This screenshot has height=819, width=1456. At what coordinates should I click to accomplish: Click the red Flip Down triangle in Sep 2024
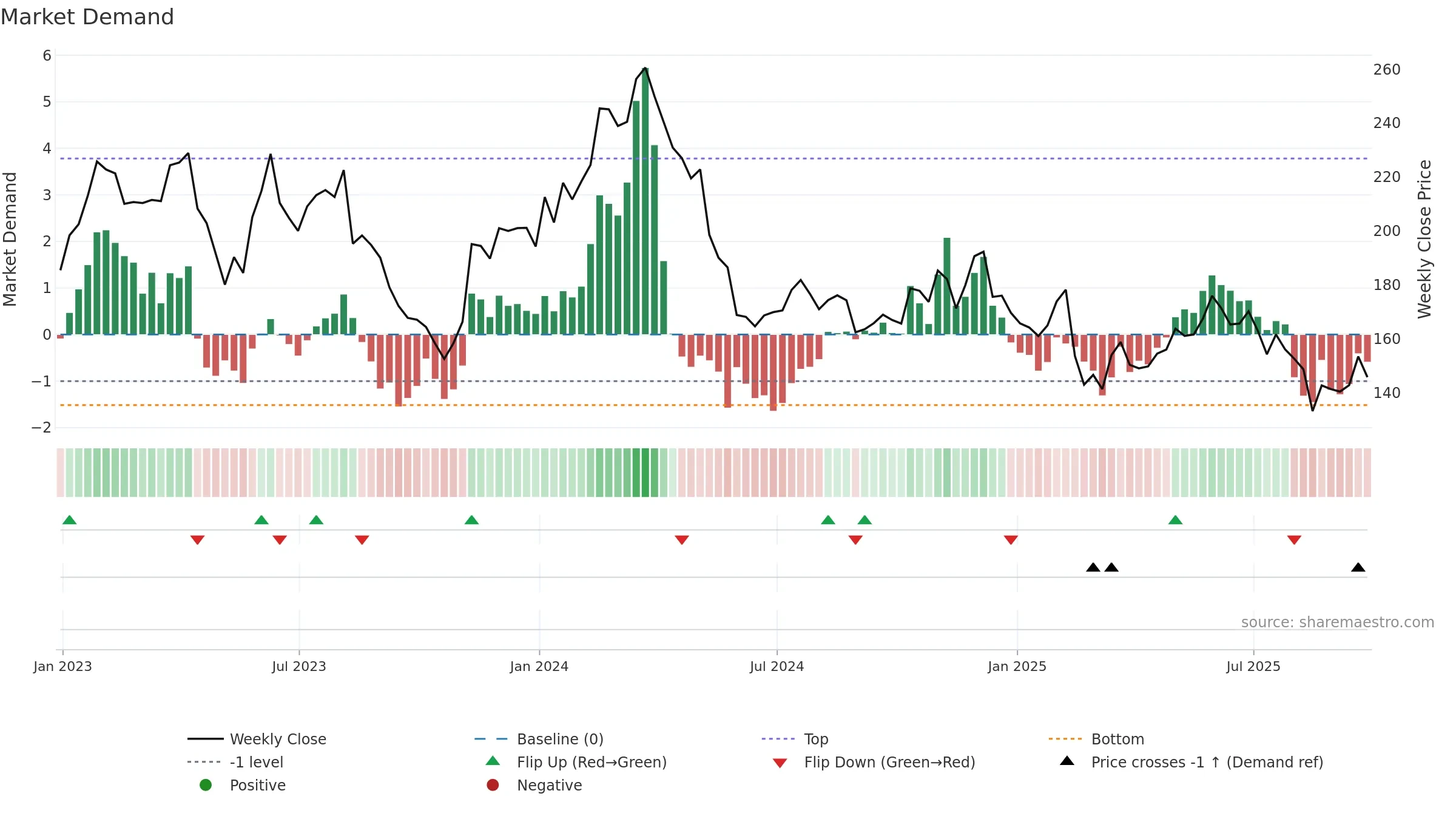tap(855, 540)
